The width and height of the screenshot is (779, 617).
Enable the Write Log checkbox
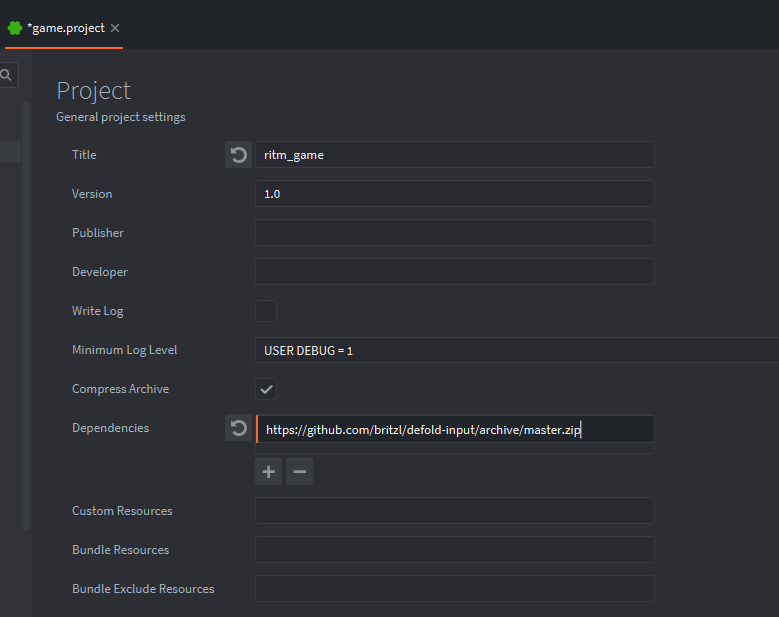266,311
